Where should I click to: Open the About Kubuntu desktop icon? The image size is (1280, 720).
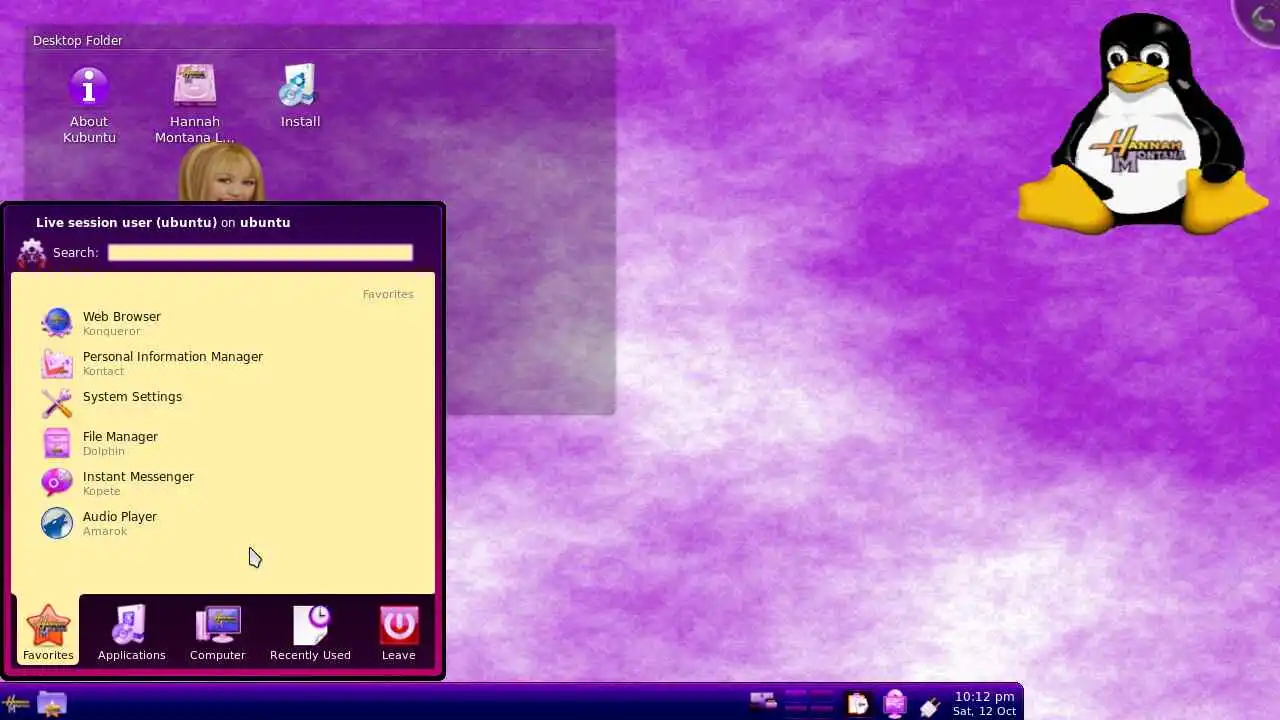pyautogui.click(x=89, y=105)
